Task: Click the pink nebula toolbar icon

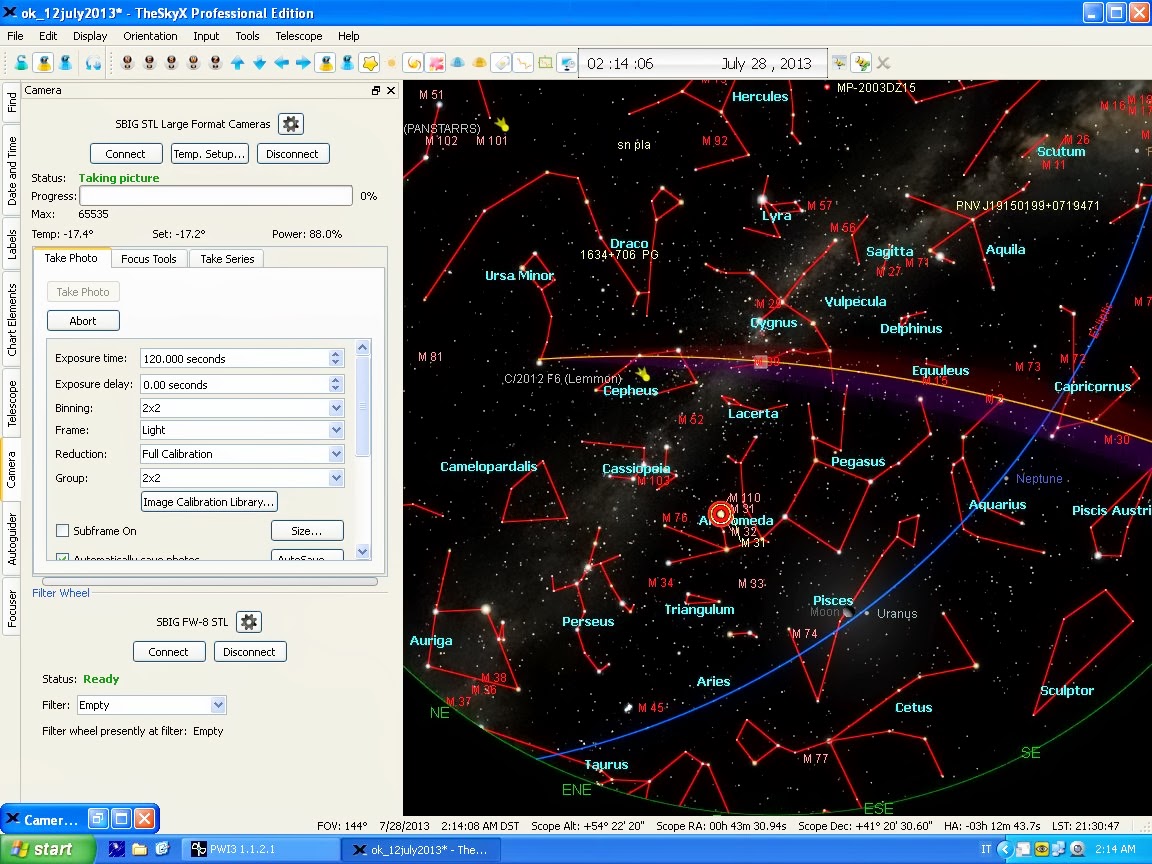Action: coord(436,63)
